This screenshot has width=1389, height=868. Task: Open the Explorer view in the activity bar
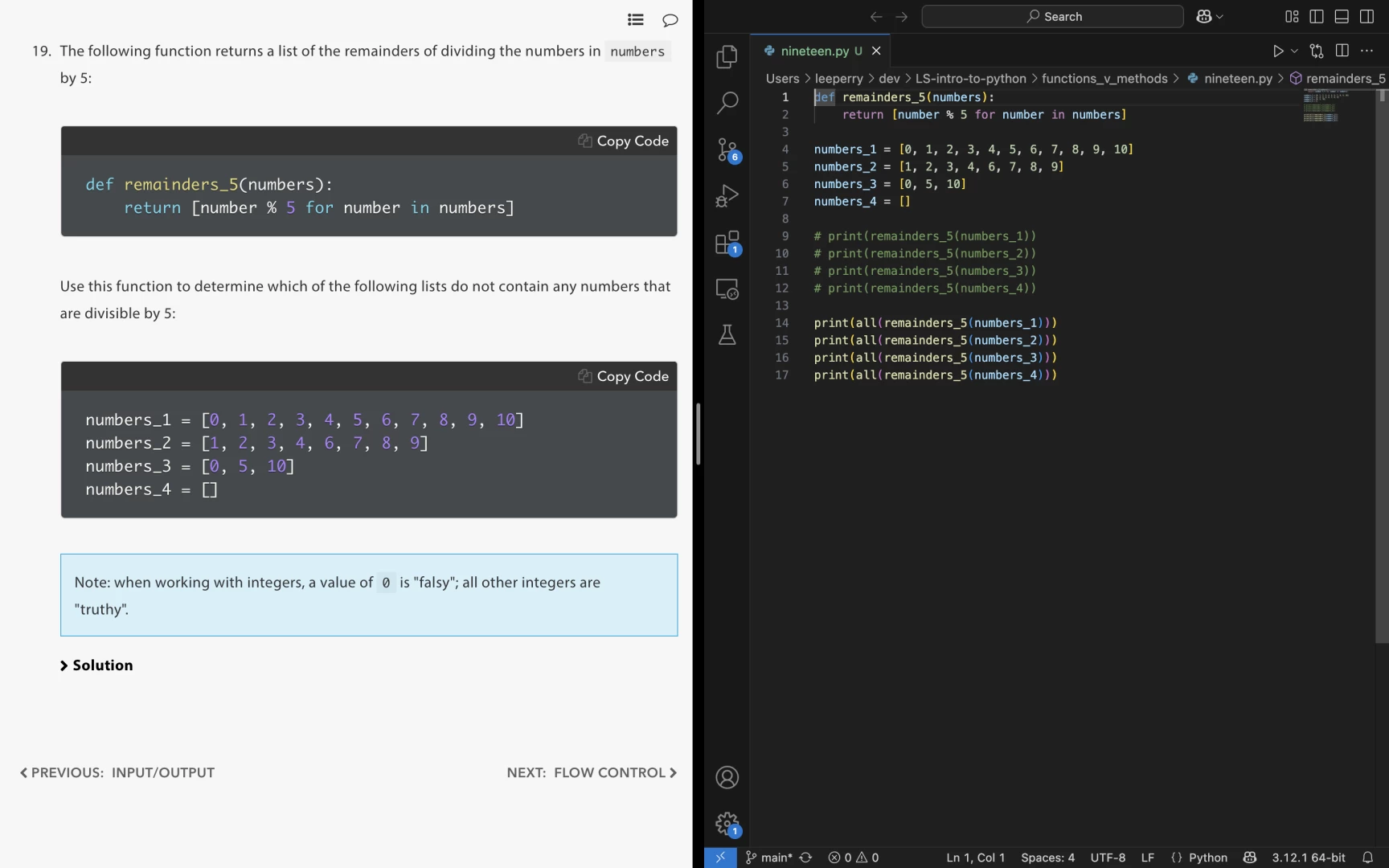pos(727,56)
